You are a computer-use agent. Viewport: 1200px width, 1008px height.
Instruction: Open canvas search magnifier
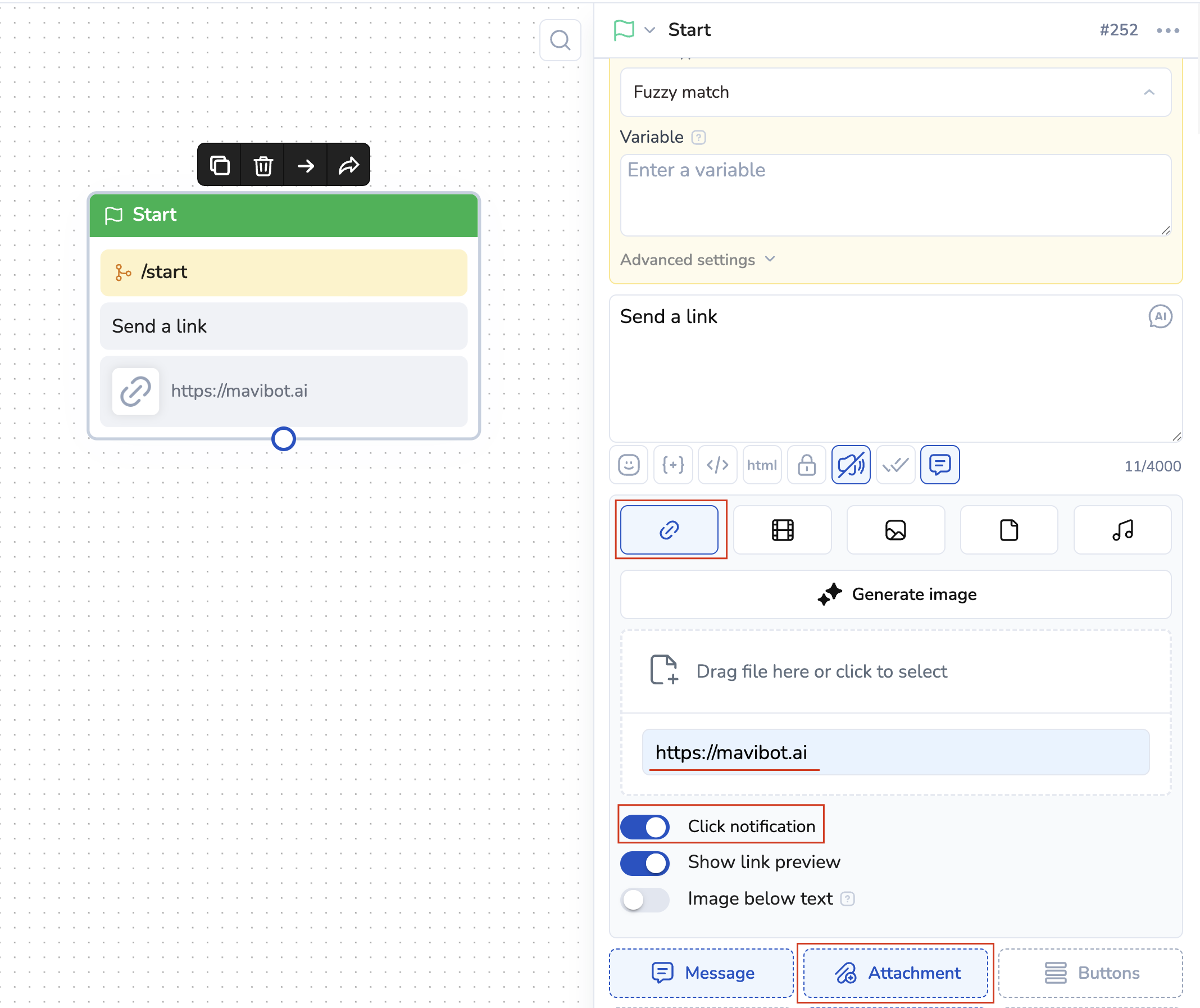coord(560,40)
